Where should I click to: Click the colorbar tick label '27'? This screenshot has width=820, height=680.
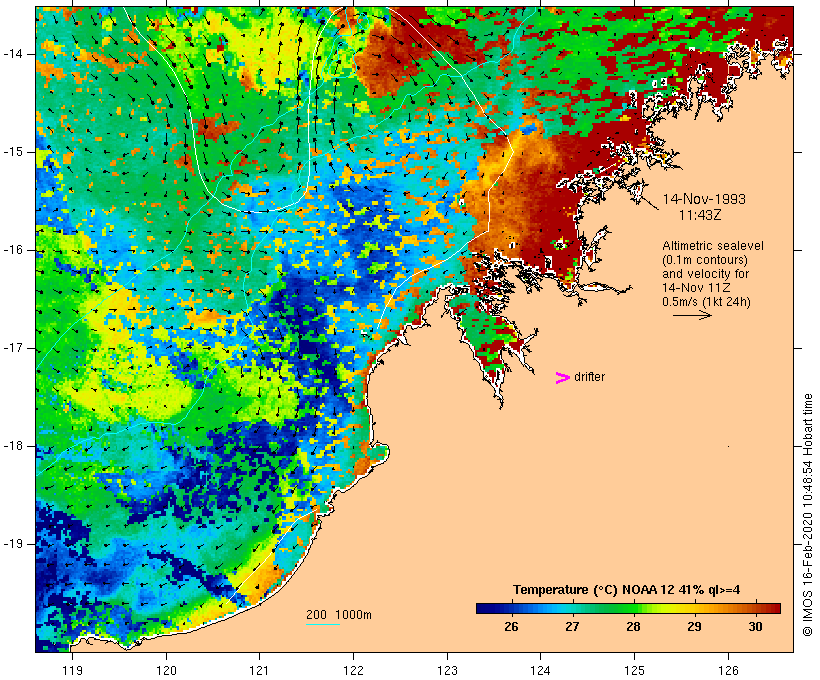click(x=572, y=627)
